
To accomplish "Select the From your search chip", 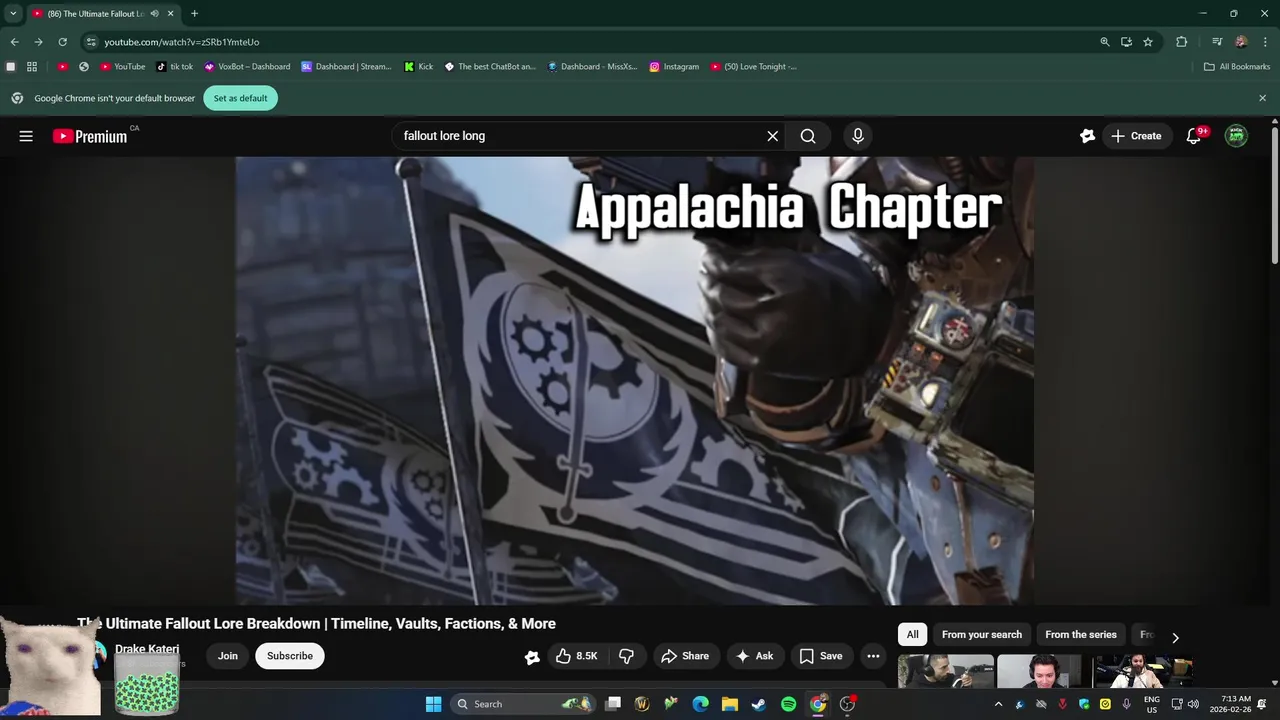I will pos(982,635).
